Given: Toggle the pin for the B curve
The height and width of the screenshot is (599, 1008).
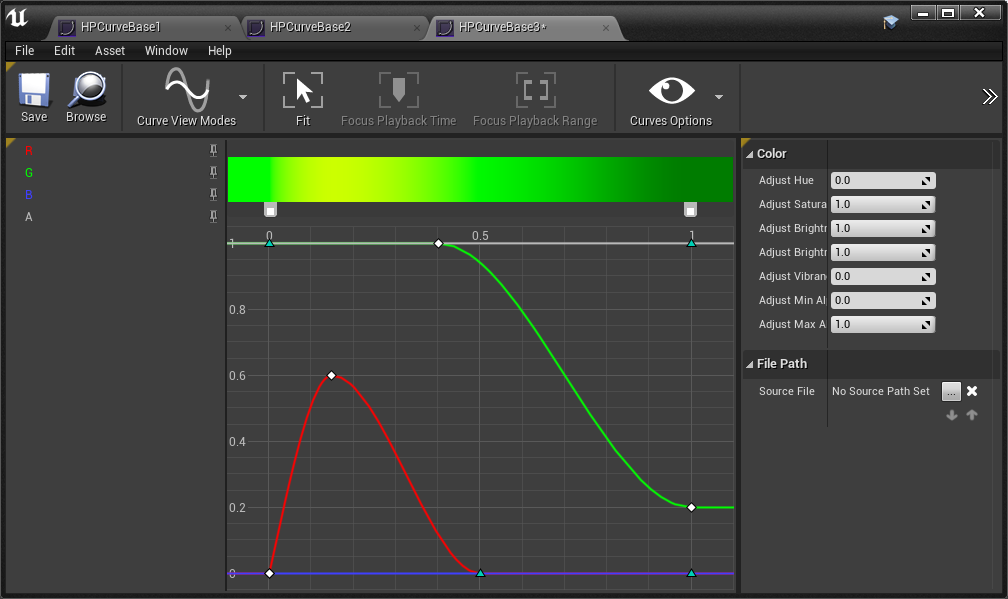Looking at the screenshot, I should tap(213, 194).
